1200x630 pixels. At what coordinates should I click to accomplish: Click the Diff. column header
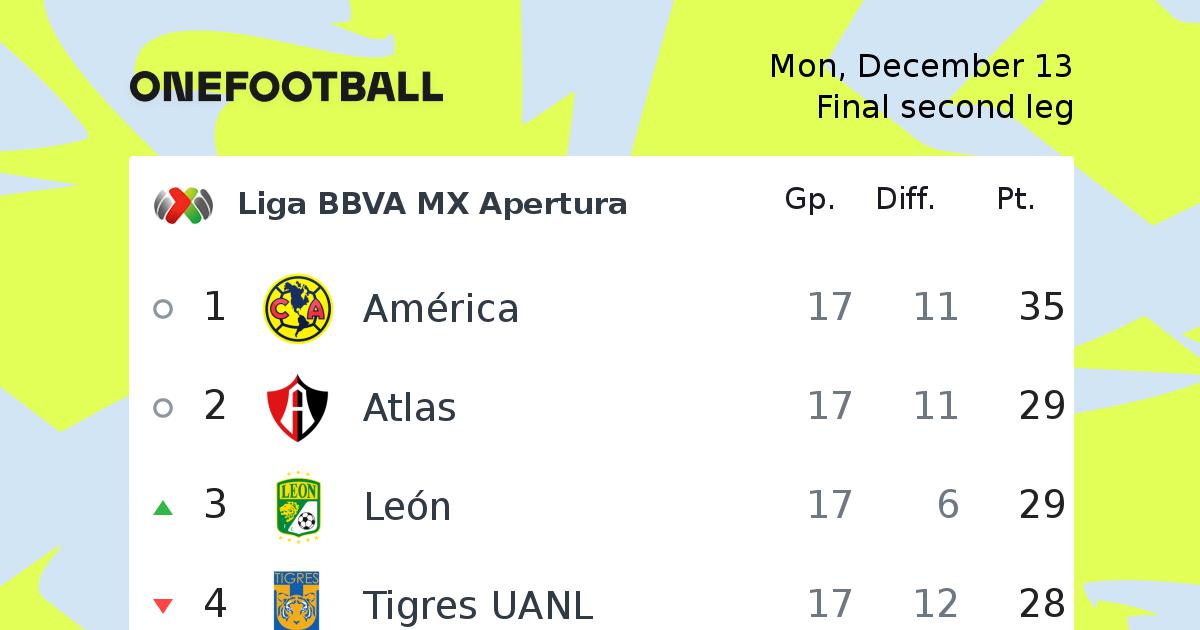(905, 200)
